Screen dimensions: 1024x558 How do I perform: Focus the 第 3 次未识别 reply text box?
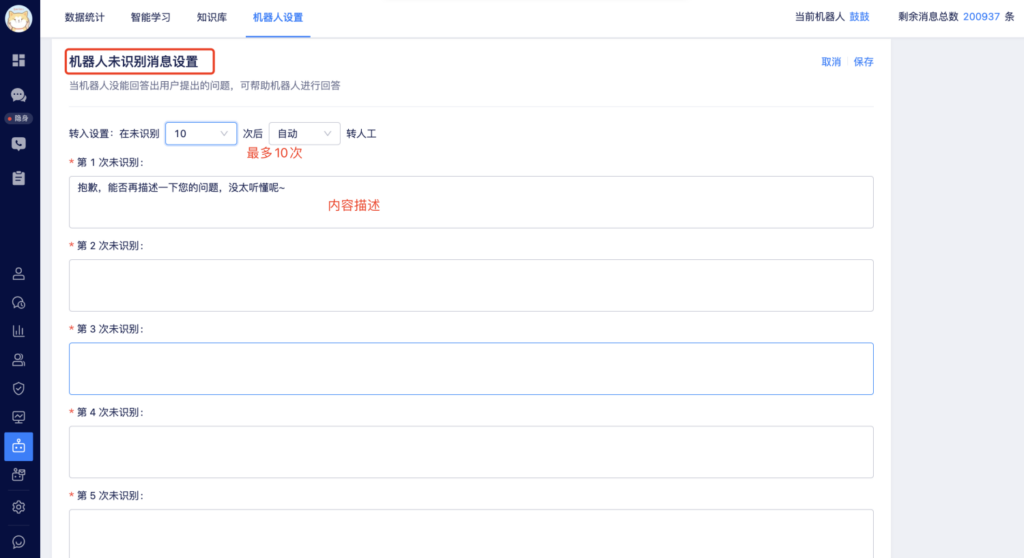[x=471, y=369]
